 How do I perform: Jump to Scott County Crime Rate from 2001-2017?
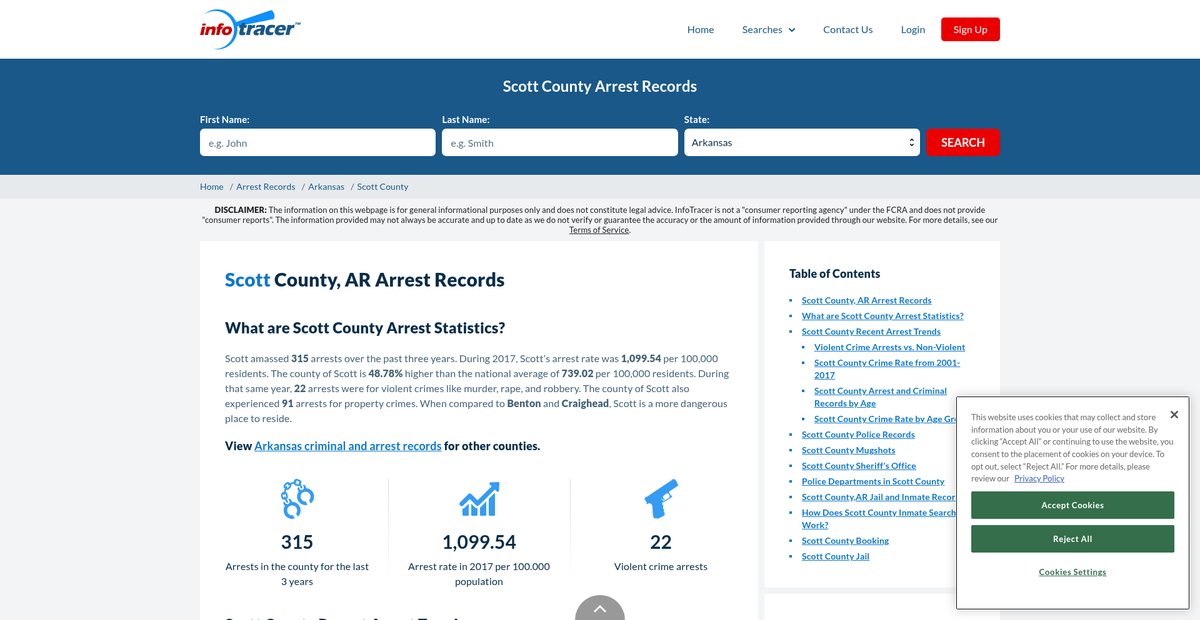tap(887, 368)
